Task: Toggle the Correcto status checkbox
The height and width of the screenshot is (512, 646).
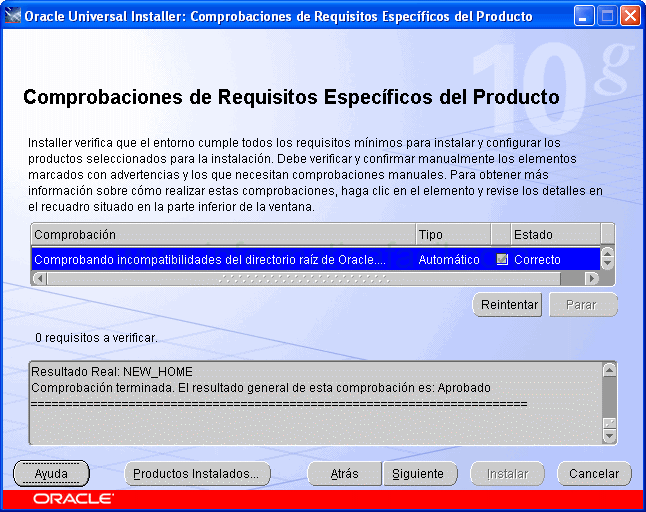Action: [502, 259]
